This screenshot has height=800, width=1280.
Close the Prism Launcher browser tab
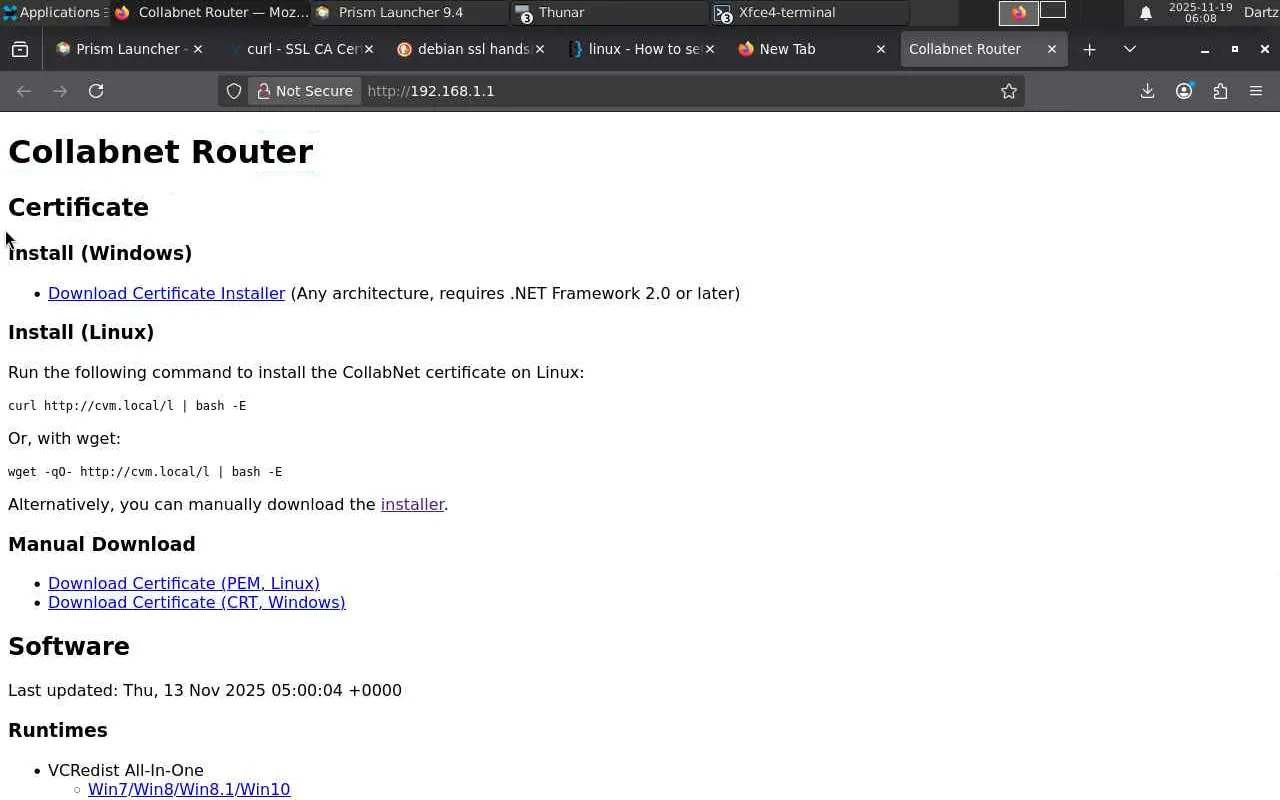pyautogui.click(x=198, y=49)
